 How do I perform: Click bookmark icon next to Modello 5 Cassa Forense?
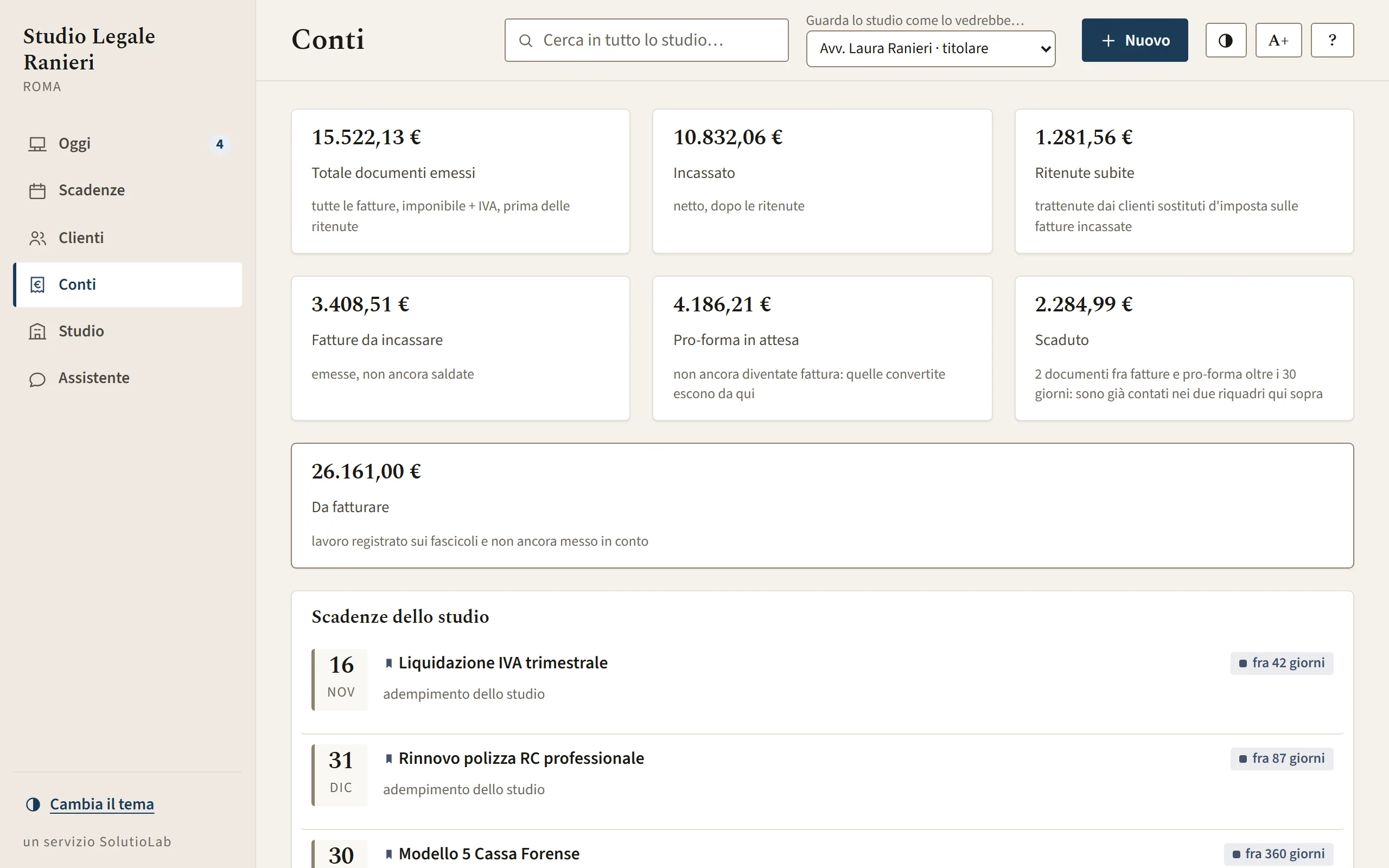(x=388, y=854)
